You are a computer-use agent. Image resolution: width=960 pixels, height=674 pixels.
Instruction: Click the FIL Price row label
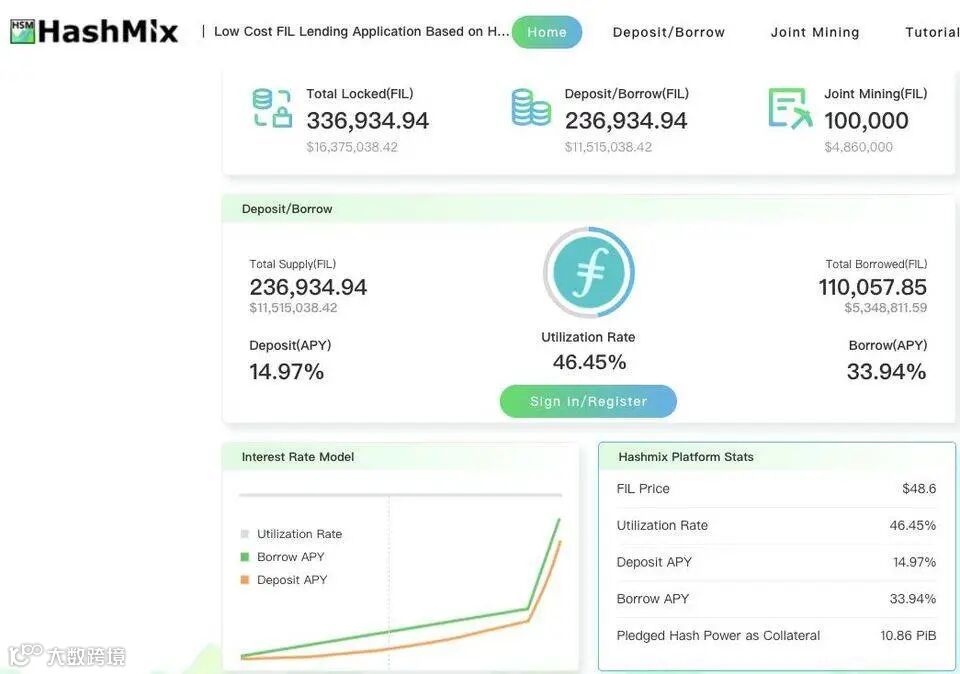click(x=643, y=489)
